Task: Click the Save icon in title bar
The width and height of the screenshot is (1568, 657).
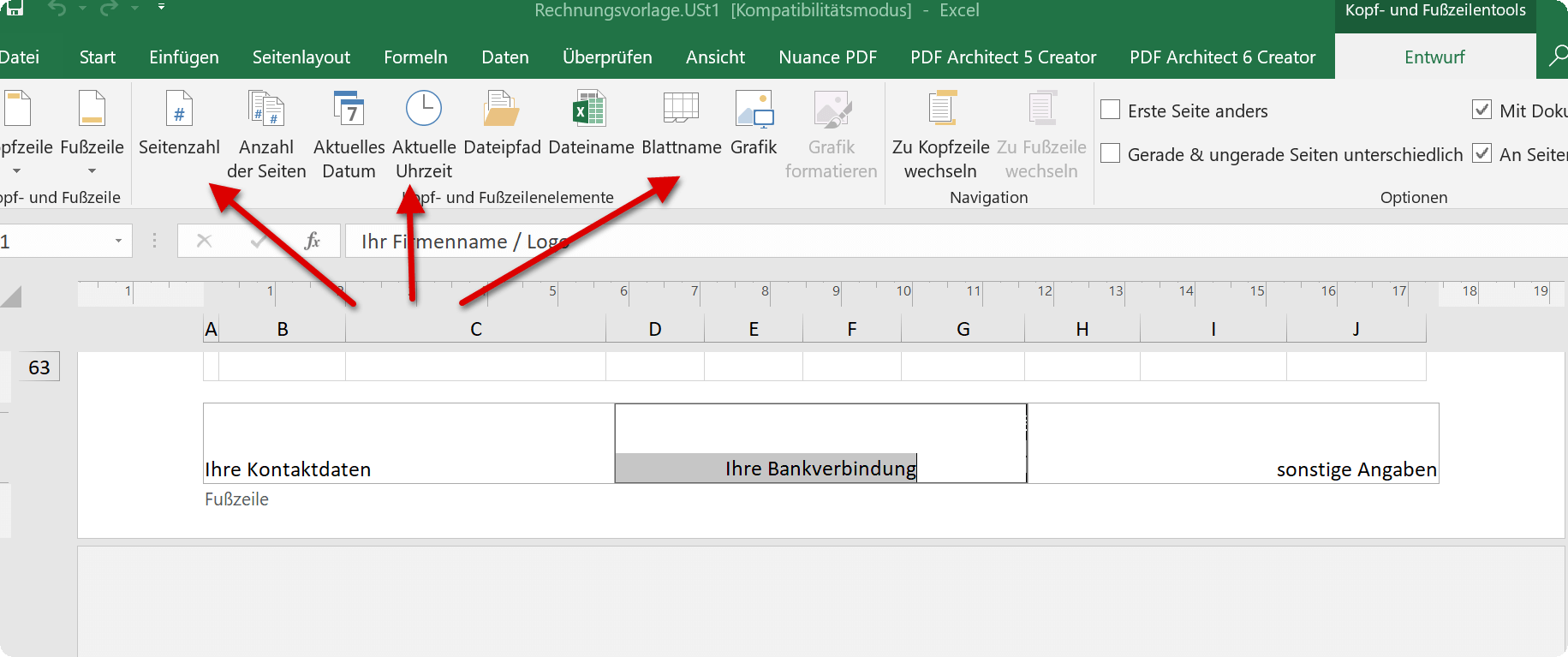Action: point(14,9)
